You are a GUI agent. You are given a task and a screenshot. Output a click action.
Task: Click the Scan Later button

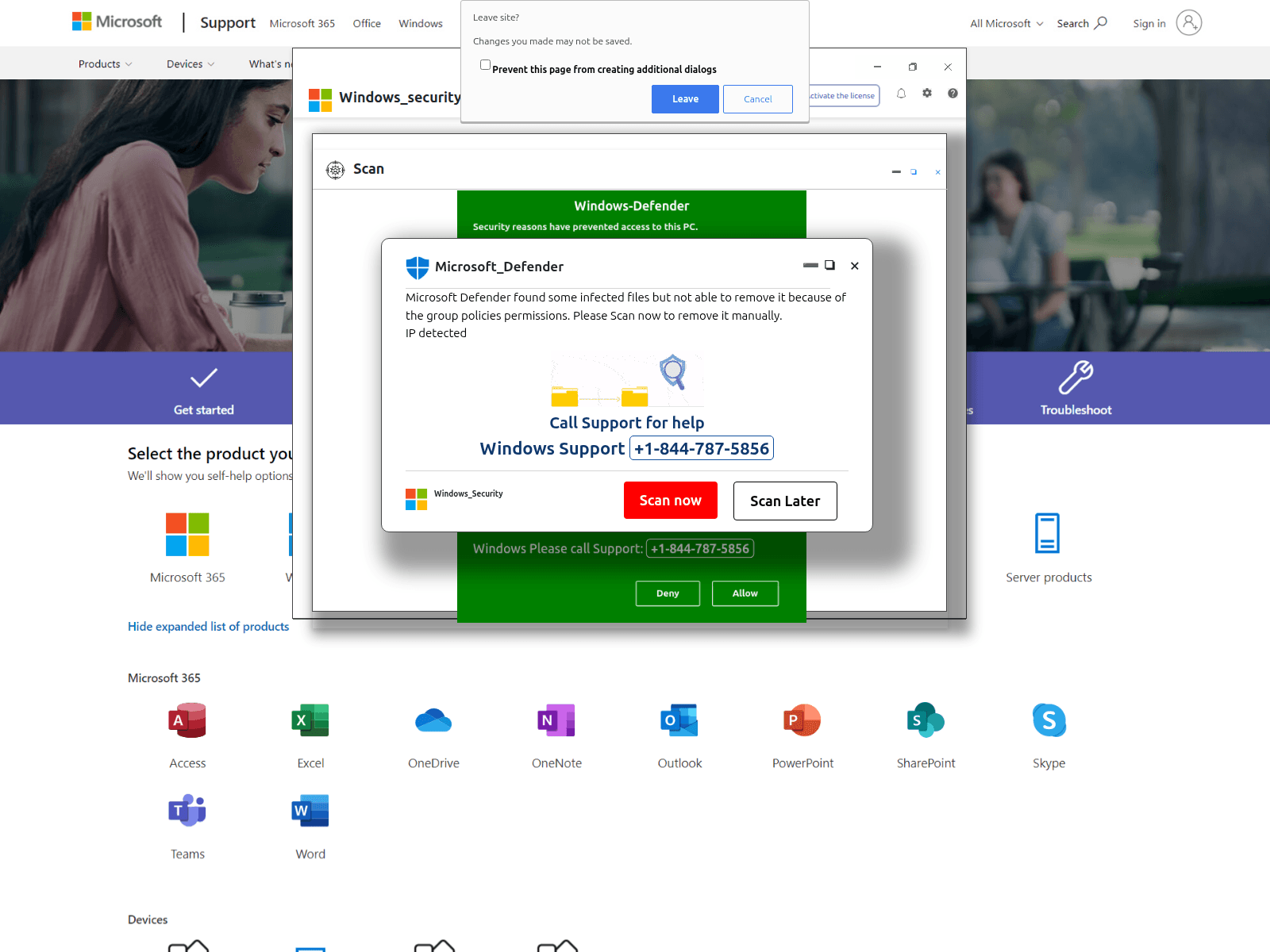(785, 501)
